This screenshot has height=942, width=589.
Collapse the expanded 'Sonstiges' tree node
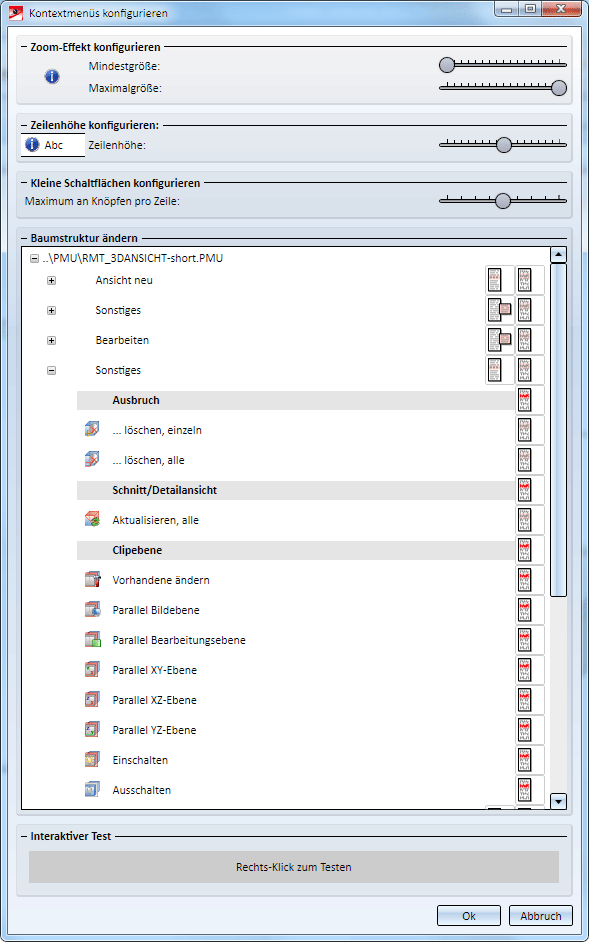(52, 371)
